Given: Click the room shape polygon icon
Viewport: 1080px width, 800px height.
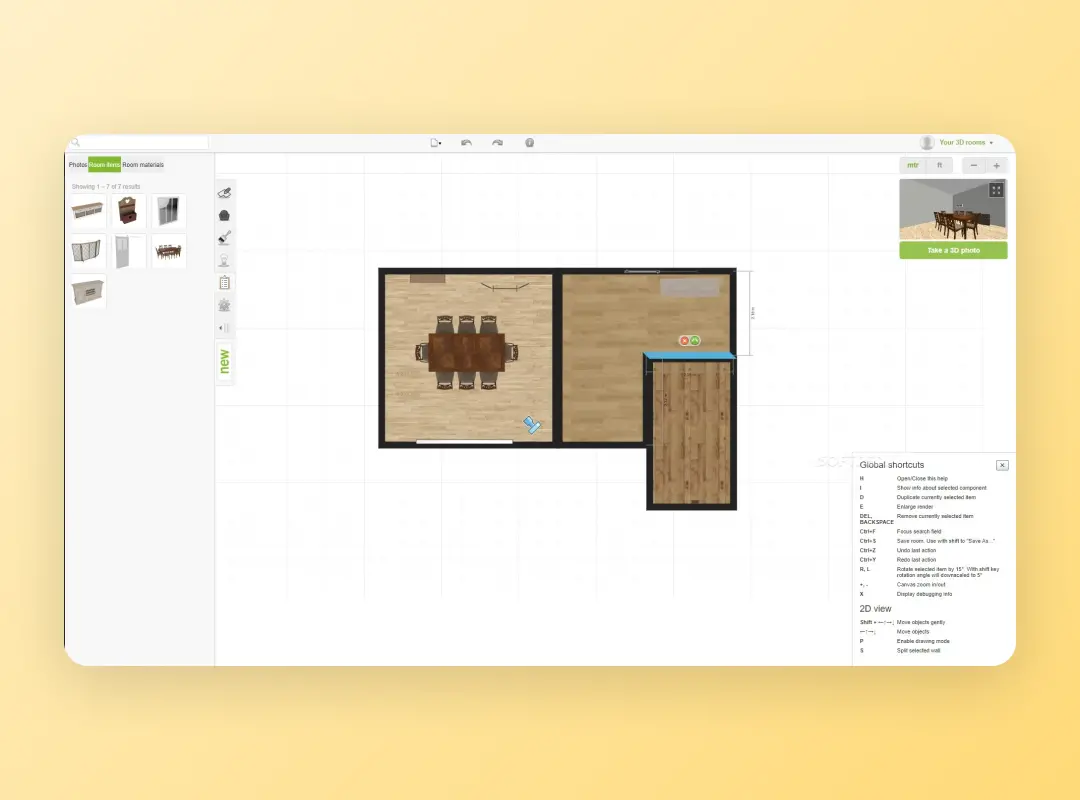Looking at the screenshot, I should point(225,215).
